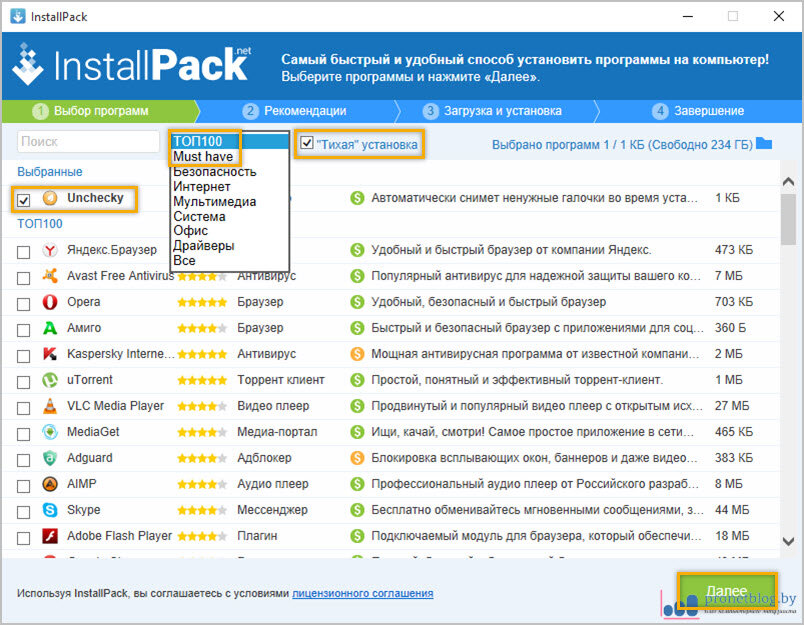Go to the Загрузка и установка step tab
Image resolution: width=804 pixels, height=625 pixels.
point(495,111)
